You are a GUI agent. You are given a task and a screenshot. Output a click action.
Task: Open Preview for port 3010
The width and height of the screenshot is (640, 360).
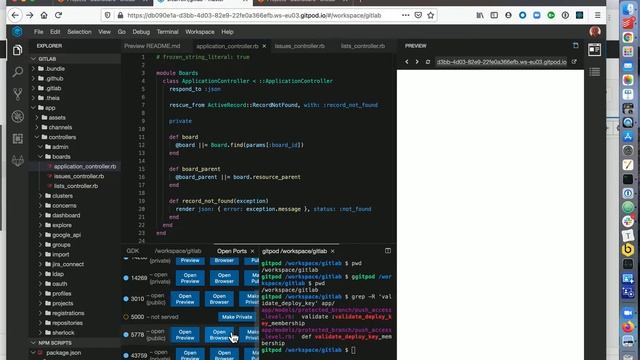(x=185, y=299)
